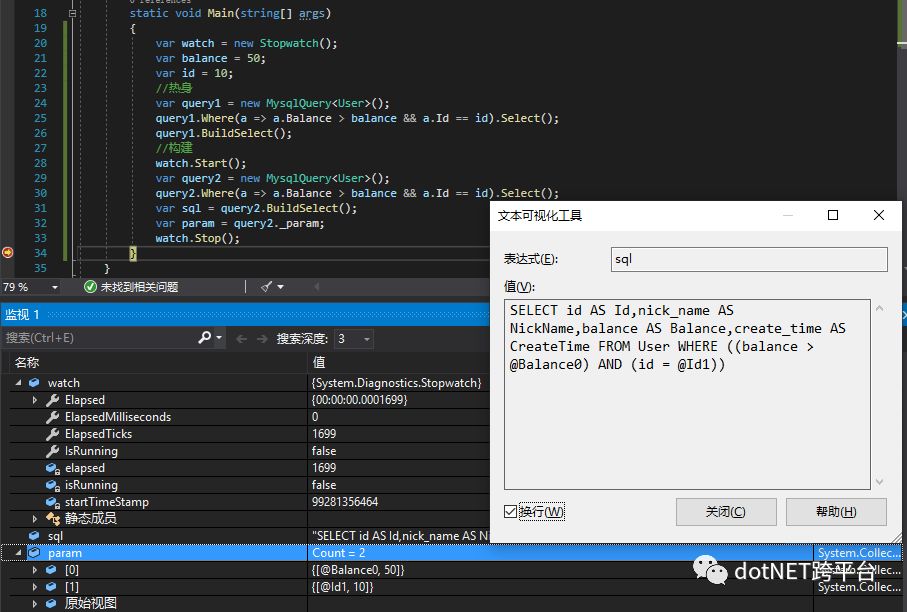Click the {[@Balance0, 50]} value cell

pos(358,570)
